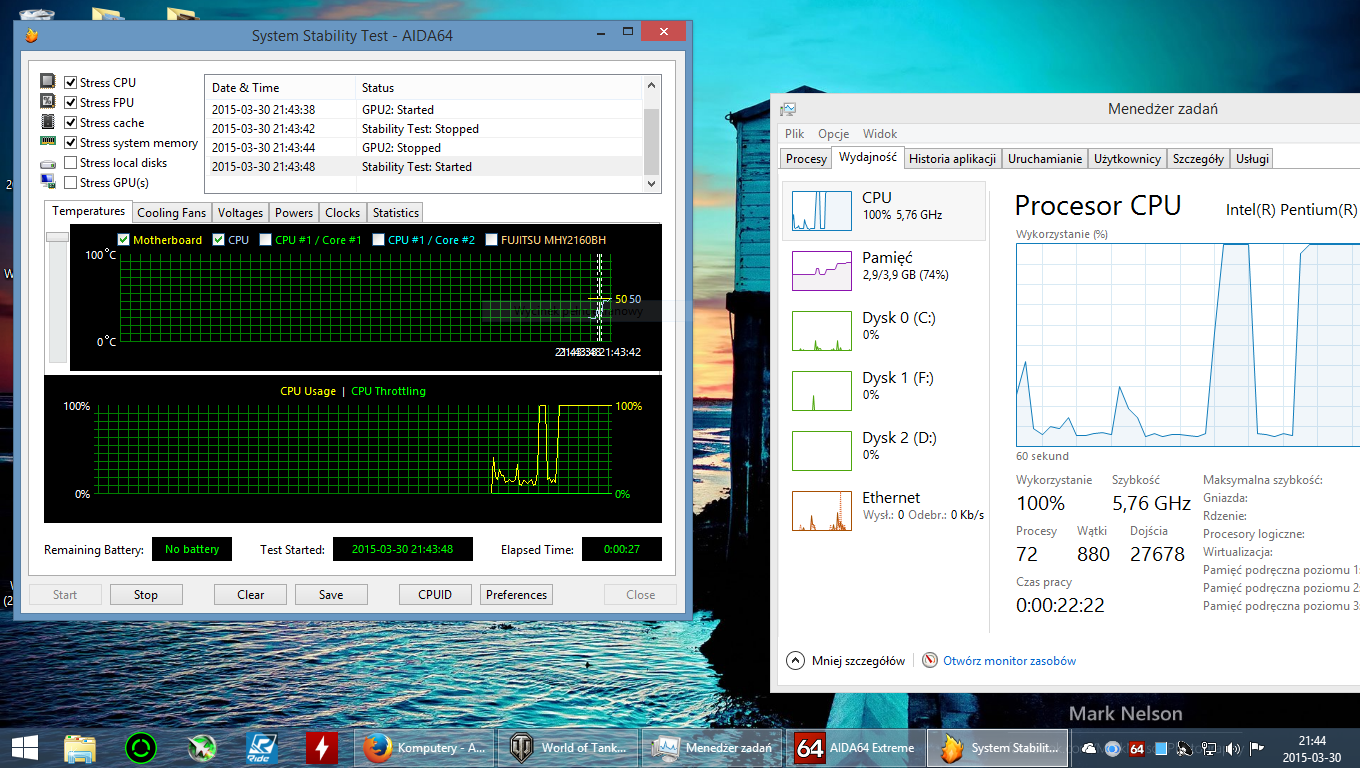Enable the Stress local disks checkbox

coord(71,163)
